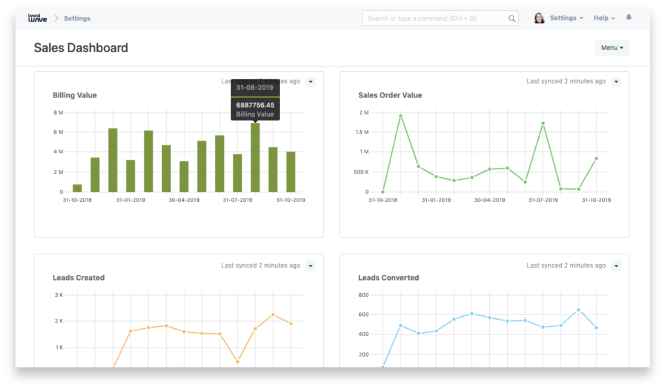The width and height of the screenshot is (666, 390).
Task: Open the Help dropdown menu
Action: click(604, 18)
